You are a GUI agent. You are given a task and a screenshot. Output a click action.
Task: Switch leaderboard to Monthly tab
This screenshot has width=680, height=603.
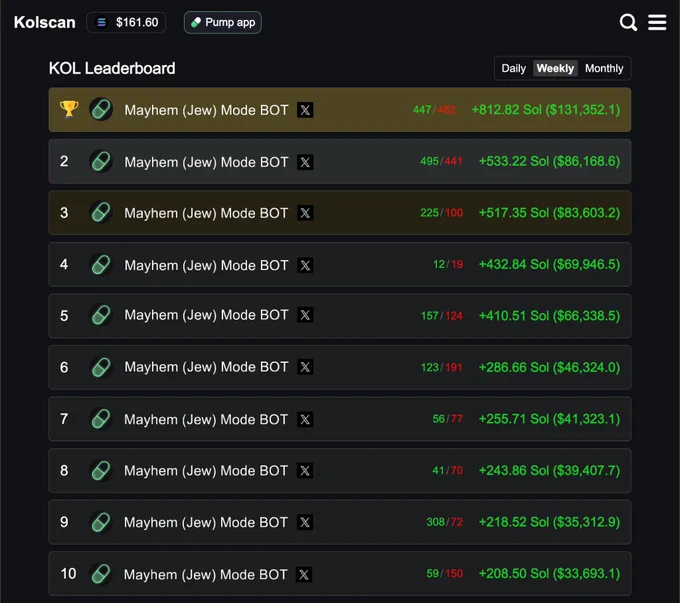point(604,68)
